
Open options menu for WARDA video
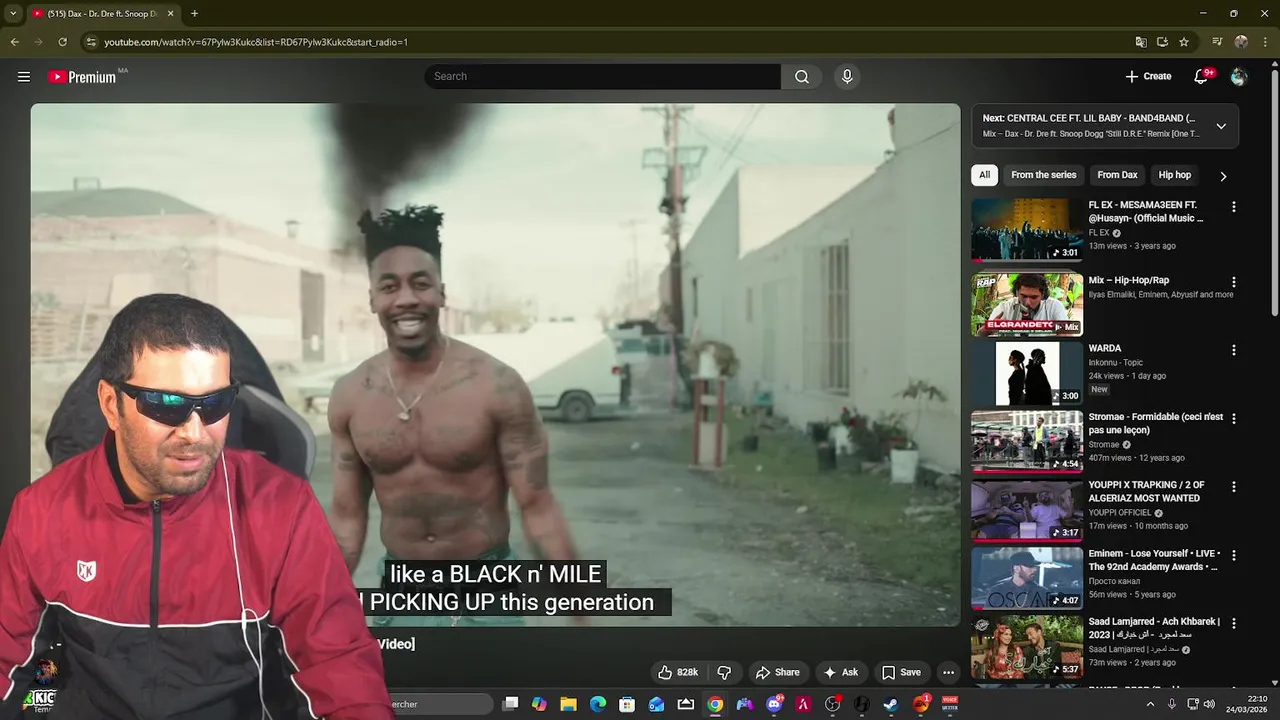tap(1233, 350)
